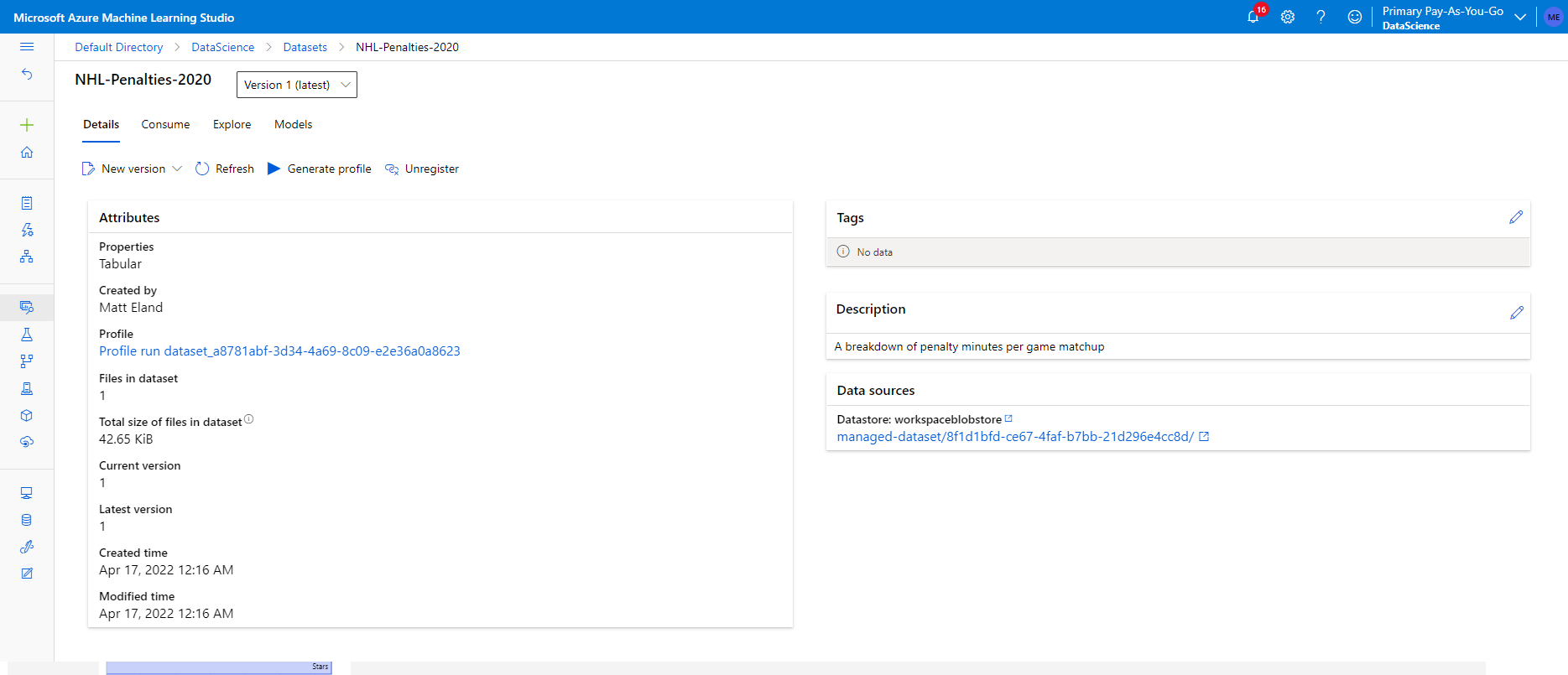
Task: Click the Primary Pay-As-You-Go DataScience label
Action: tap(1442, 18)
